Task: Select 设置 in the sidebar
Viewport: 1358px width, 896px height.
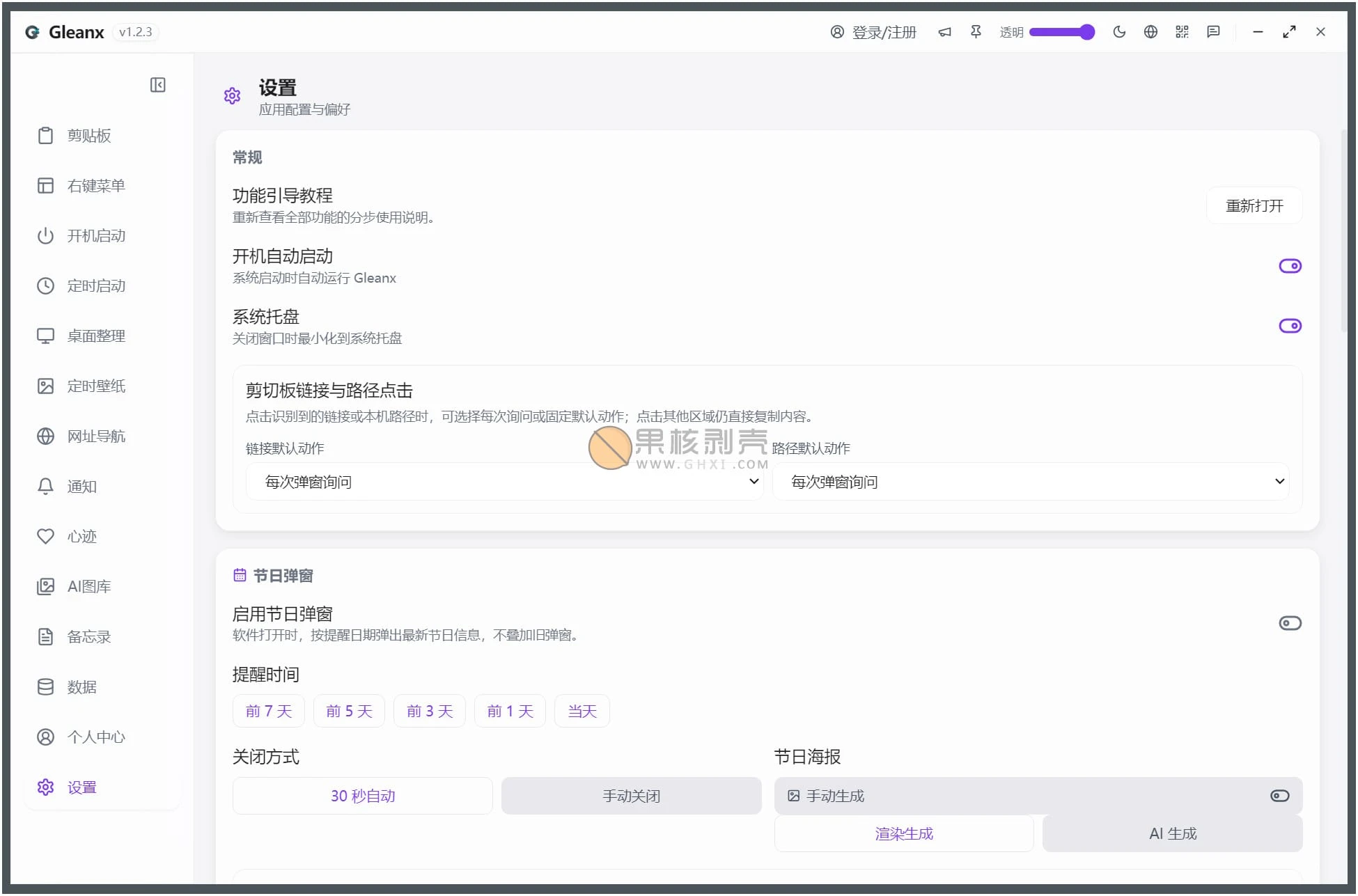Action: click(x=103, y=787)
